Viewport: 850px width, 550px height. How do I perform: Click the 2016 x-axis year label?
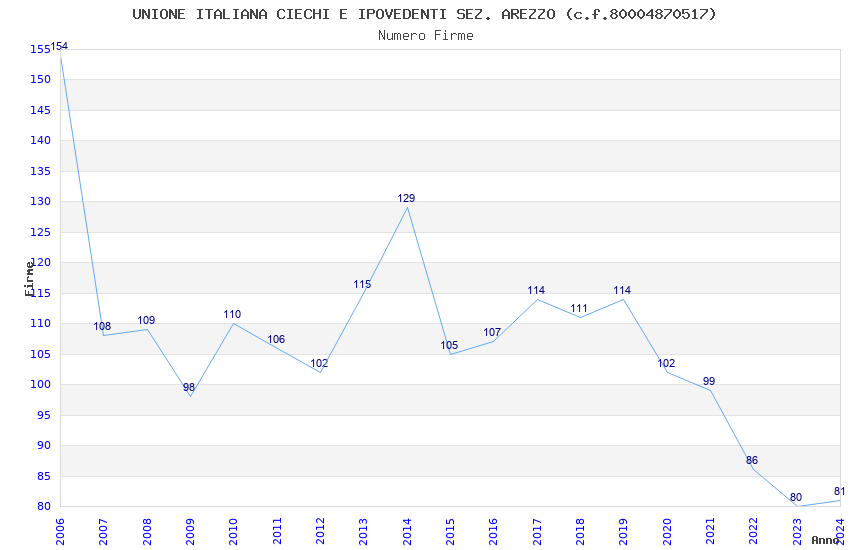pos(493,531)
